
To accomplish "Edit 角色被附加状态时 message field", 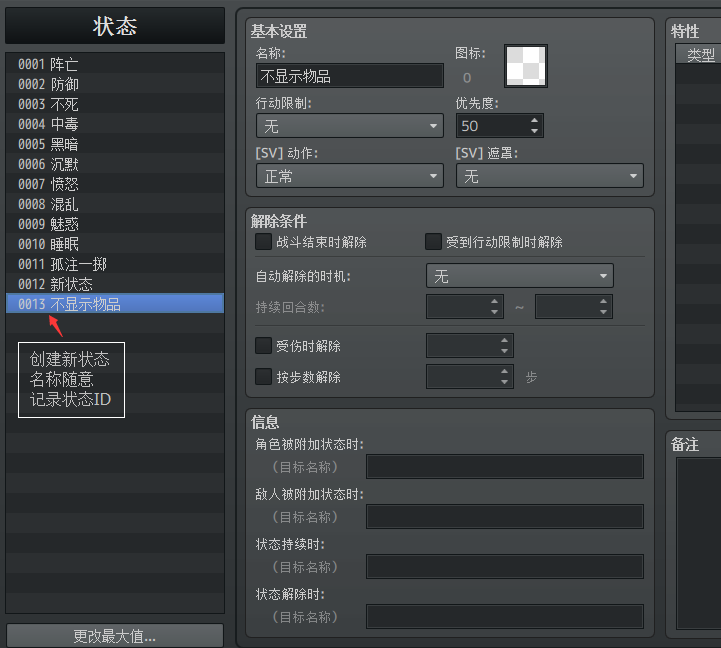I will pyautogui.click(x=505, y=467).
